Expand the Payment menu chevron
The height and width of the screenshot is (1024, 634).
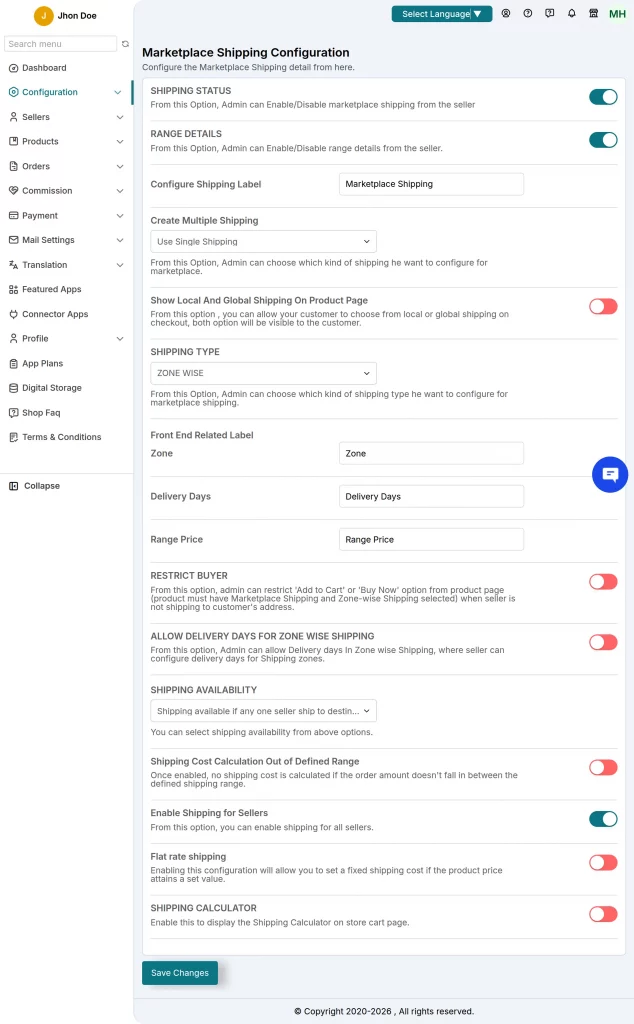click(120, 216)
